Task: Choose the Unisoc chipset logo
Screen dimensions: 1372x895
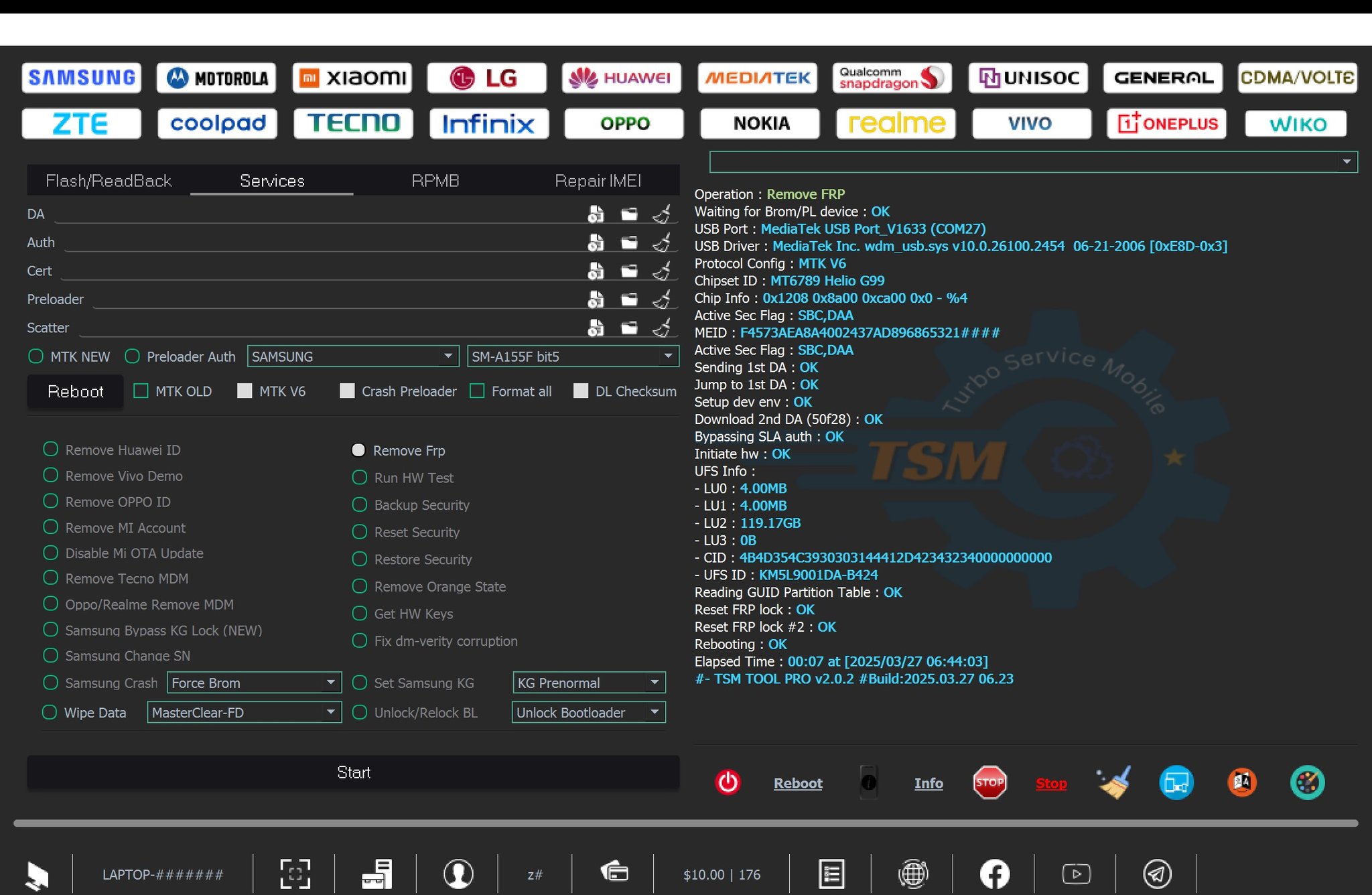Action: [1028, 78]
